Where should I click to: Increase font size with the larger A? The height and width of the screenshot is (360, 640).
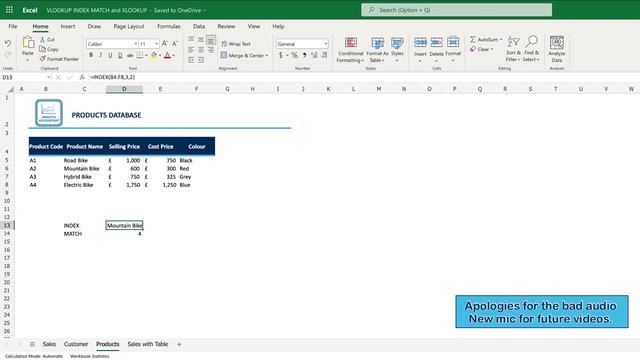coord(164,44)
